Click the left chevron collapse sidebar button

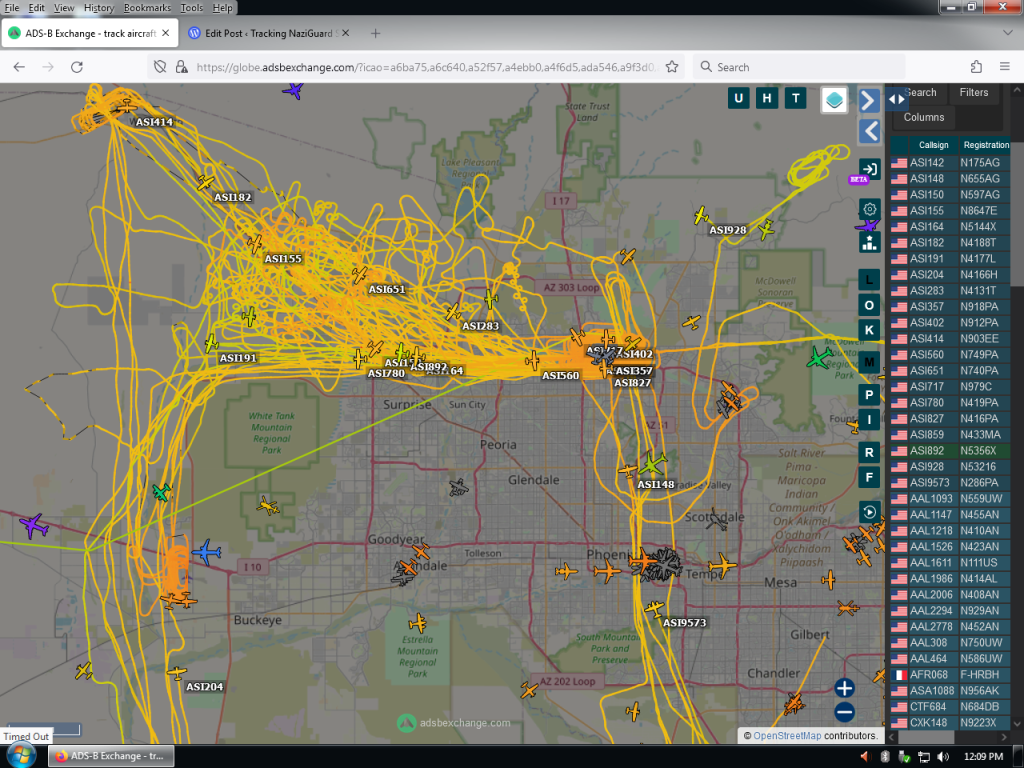click(869, 131)
